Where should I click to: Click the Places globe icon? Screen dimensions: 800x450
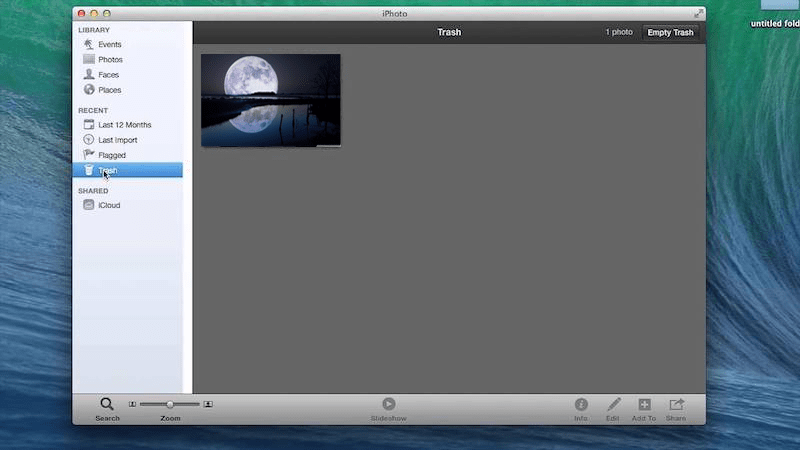89,89
